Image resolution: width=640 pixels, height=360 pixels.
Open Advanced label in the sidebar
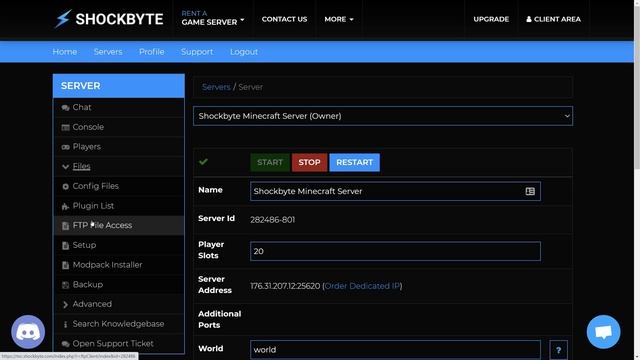92,304
